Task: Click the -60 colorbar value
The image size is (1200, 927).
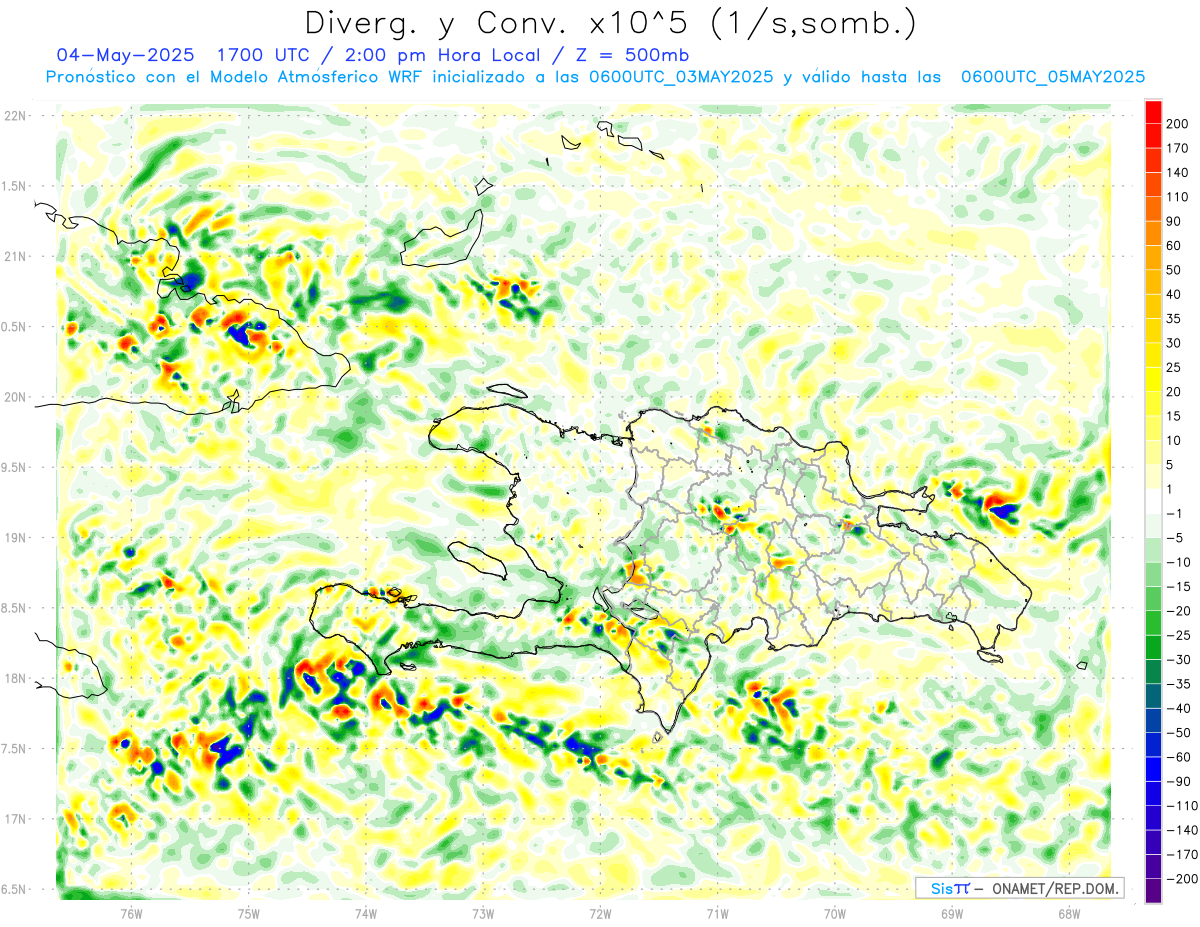Action: tap(1179, 757)
